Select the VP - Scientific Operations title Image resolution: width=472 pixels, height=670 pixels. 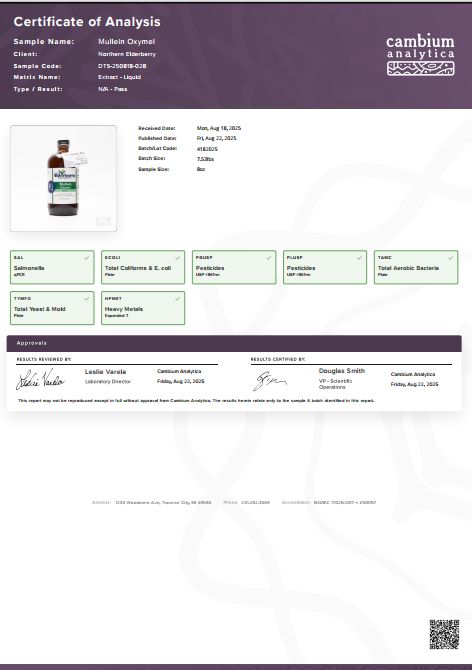click(336, 384)
